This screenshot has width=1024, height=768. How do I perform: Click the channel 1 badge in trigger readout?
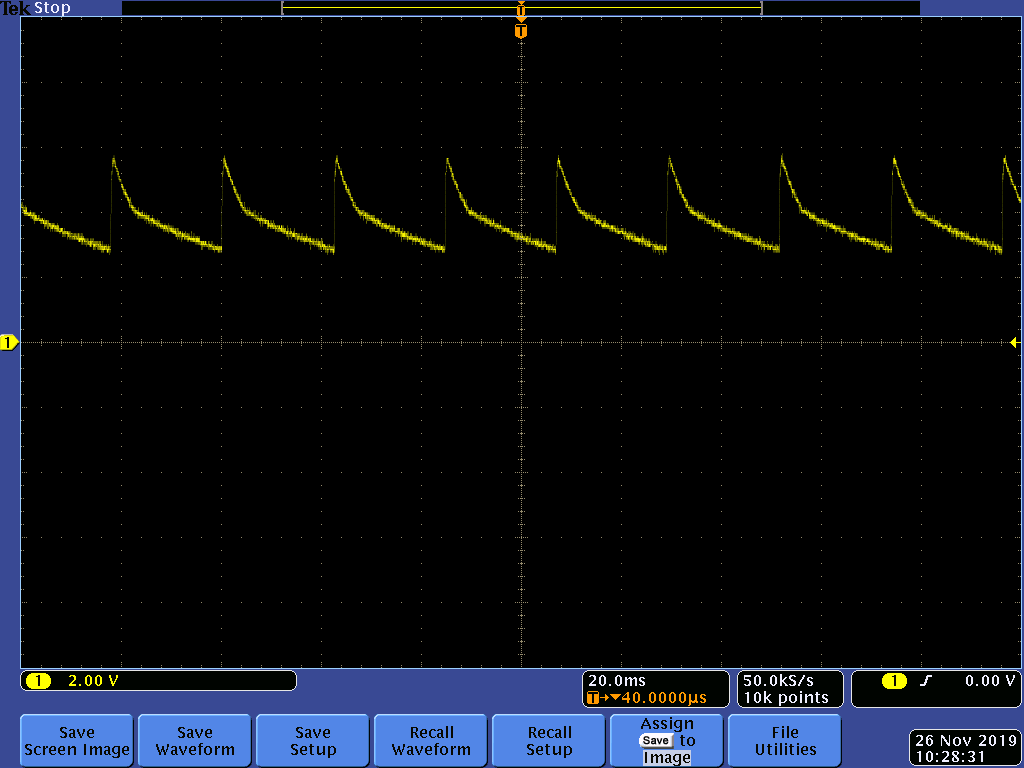pos(894,681)
